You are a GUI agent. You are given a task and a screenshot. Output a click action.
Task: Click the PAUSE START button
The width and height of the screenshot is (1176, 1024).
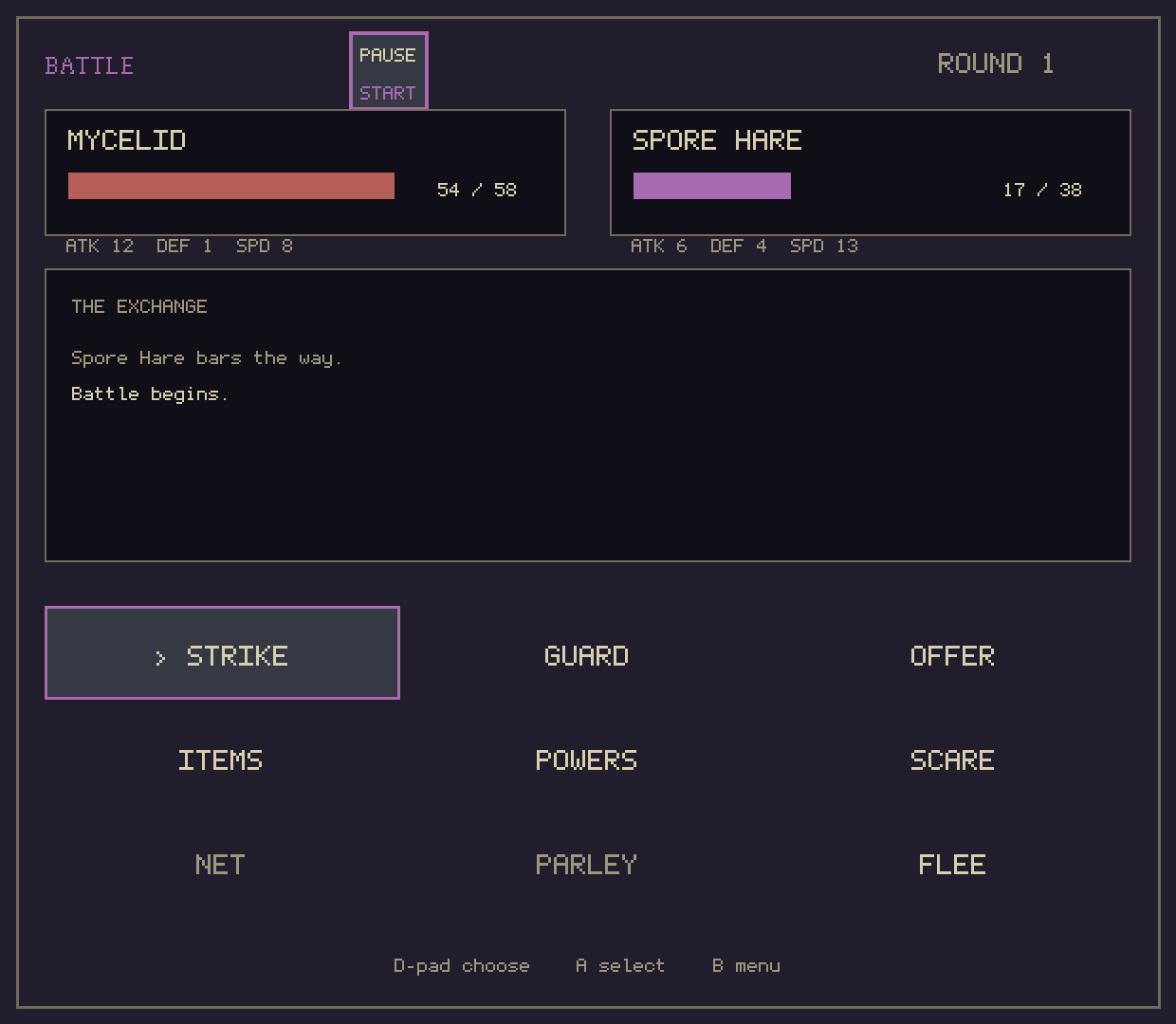point(389,71)
